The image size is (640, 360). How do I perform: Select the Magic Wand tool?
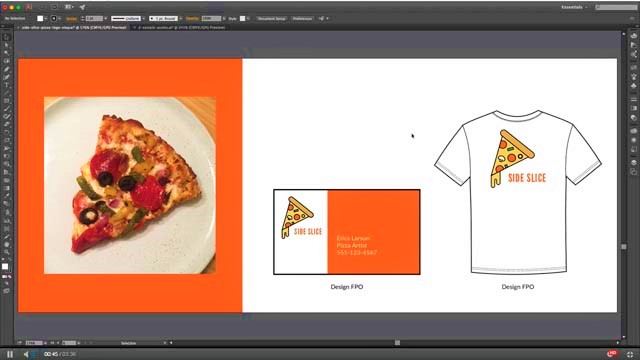(x=6, y=53)
